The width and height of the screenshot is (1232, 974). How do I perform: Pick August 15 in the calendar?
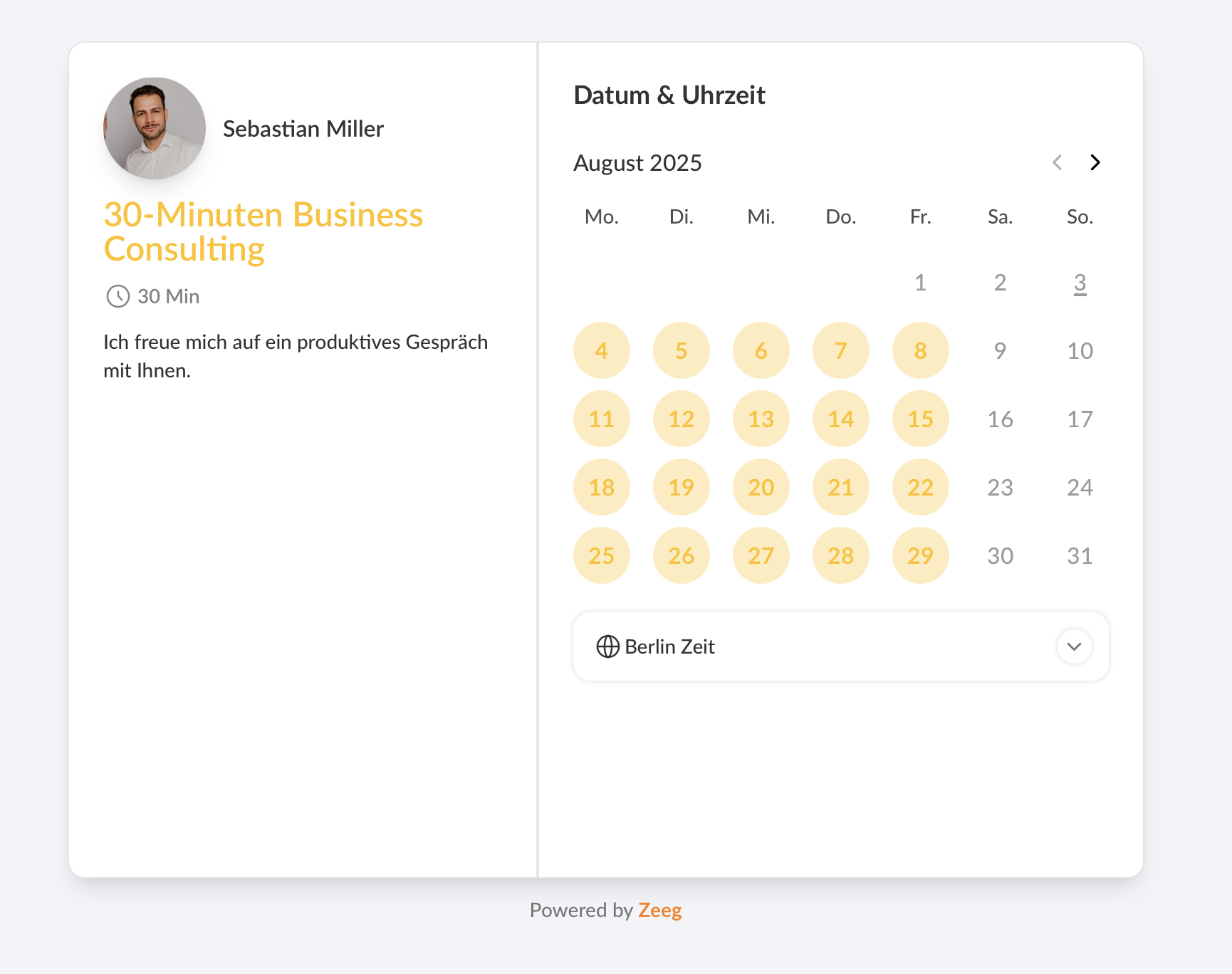pyautogui.click(x=921, y=419)
